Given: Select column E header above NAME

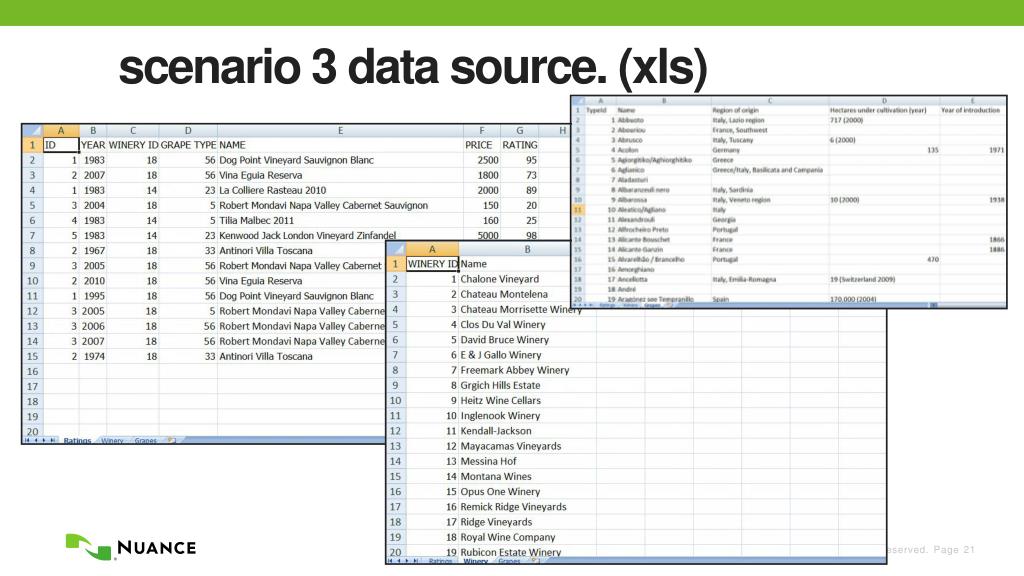Looking at the screenshot, I should (340, 130).
